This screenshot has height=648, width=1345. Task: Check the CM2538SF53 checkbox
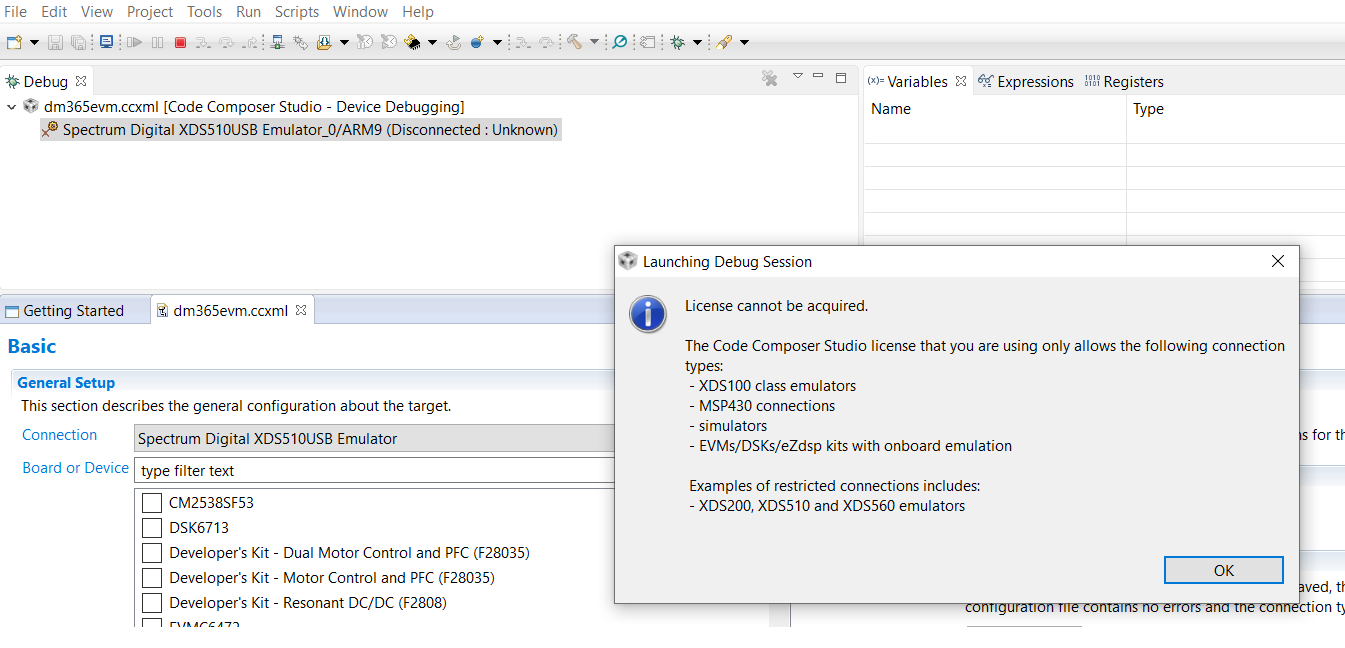point(152,503)
